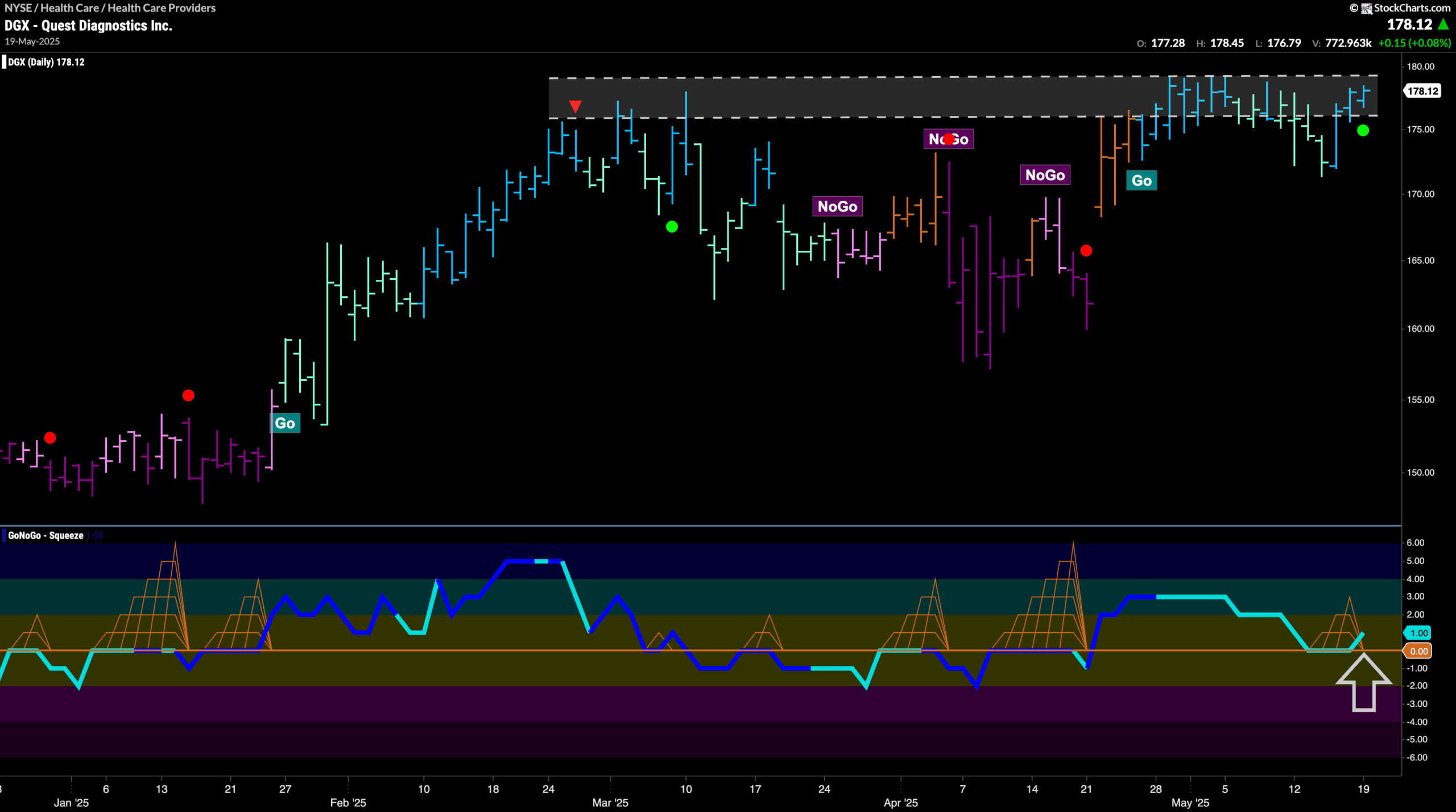The width and height of the screenshot is (1456, 812).
Task: Click the Go label near January 27
Action: (x=284, y=423)
